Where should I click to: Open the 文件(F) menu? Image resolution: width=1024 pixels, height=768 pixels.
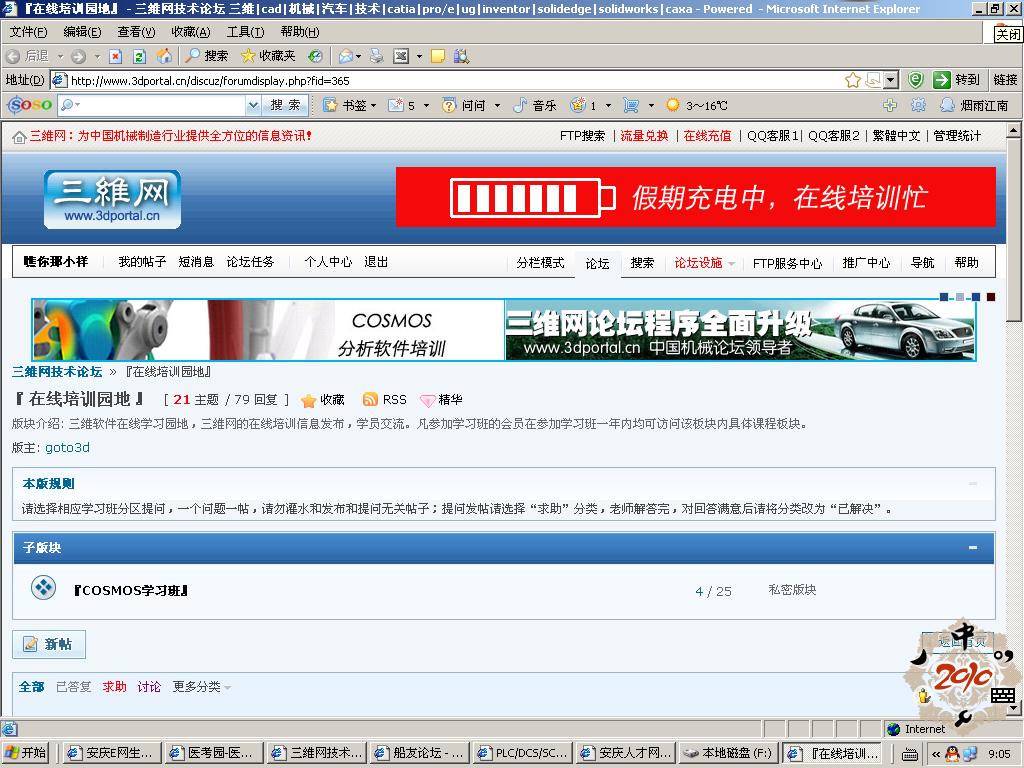[x=28, y=31]
